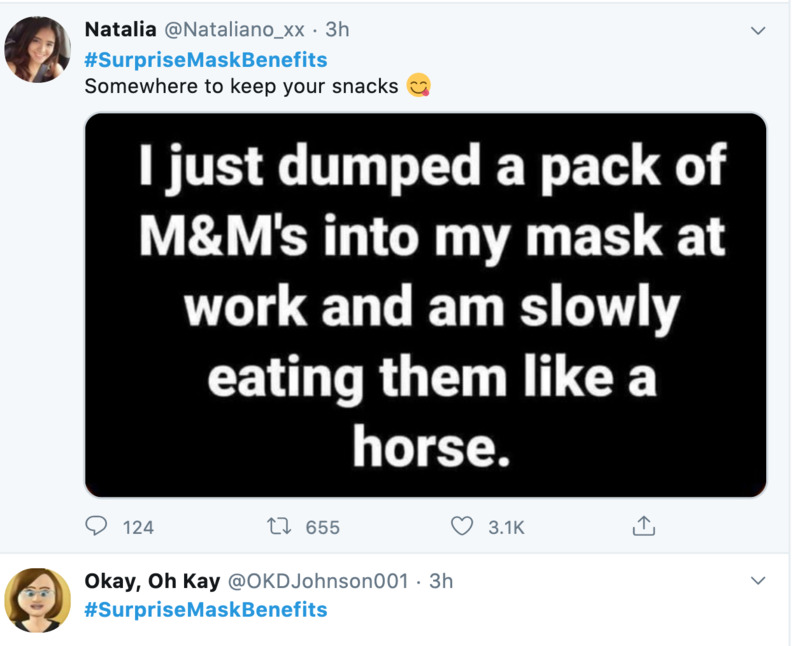Click the Natalia display name
The width and height of the screenshot is (800, 646).
point(120,30)
